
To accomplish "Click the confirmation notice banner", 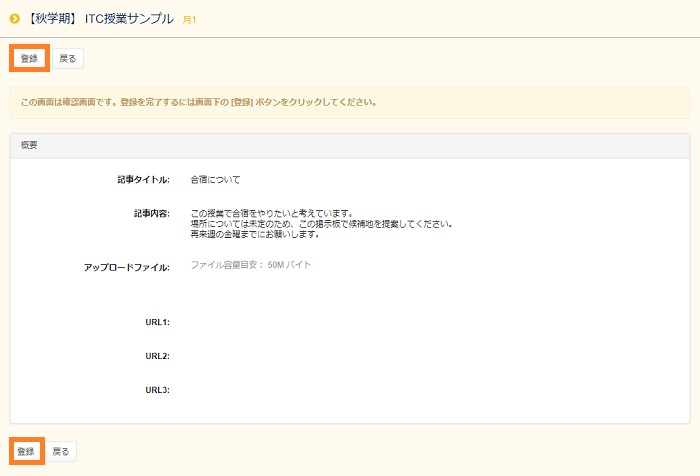I will tap(350, 102).
